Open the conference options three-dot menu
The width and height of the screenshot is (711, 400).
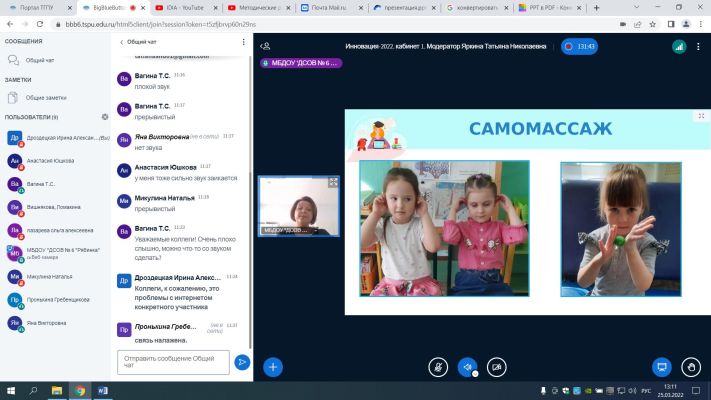(x=698, y=46)
